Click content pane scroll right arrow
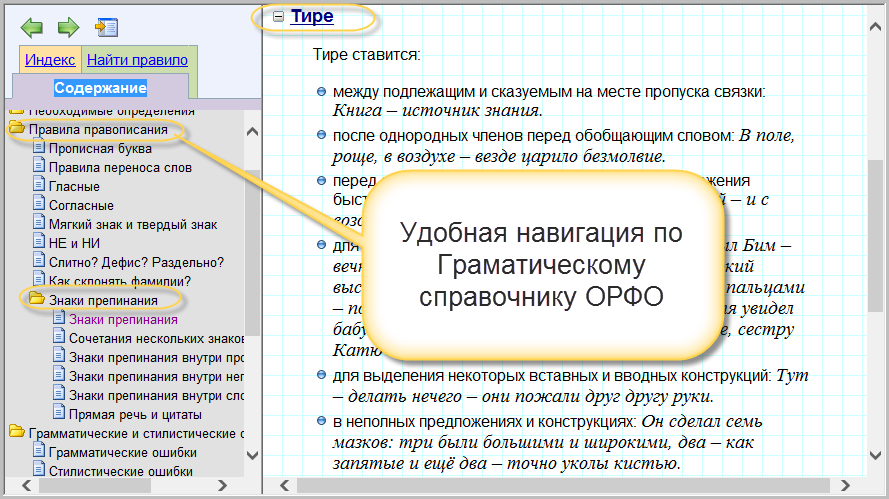889x499 pixels. tap(845, 485)
